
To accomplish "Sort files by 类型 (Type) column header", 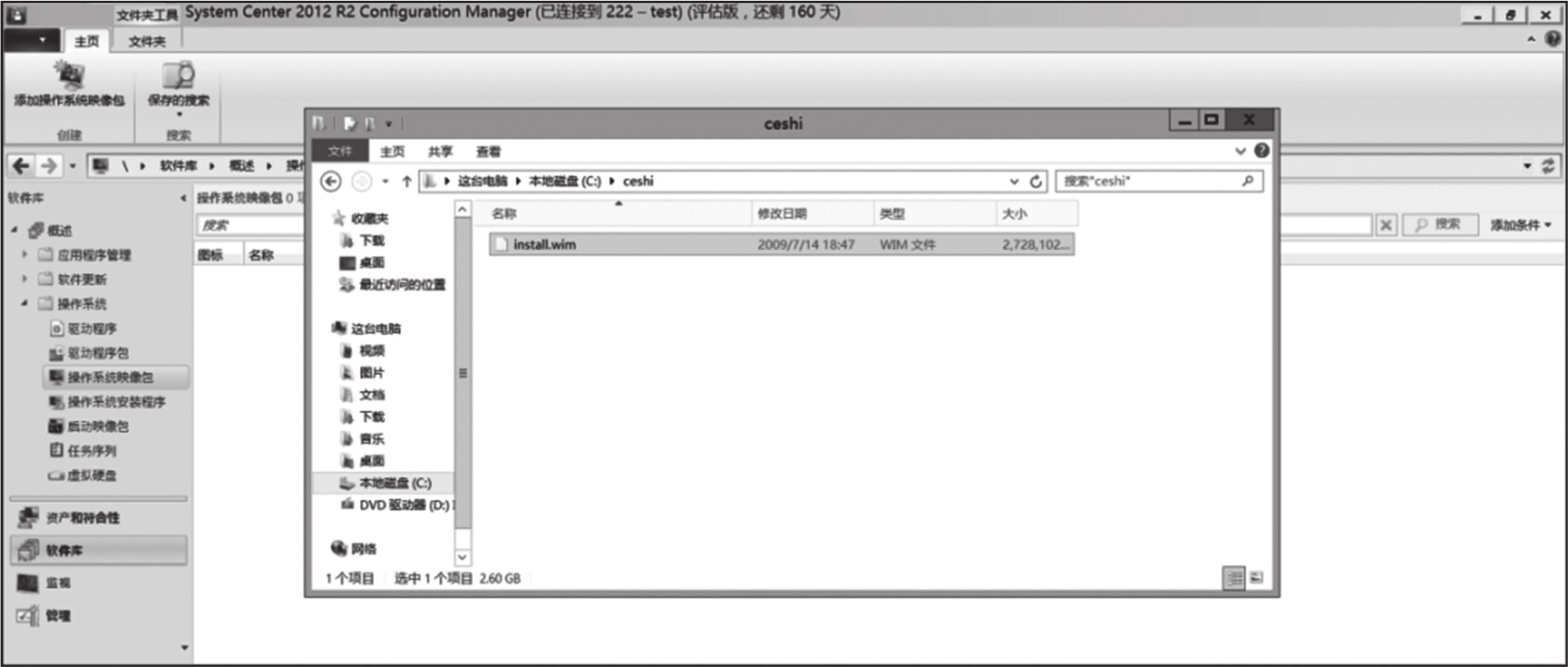I will coord(935,213).
